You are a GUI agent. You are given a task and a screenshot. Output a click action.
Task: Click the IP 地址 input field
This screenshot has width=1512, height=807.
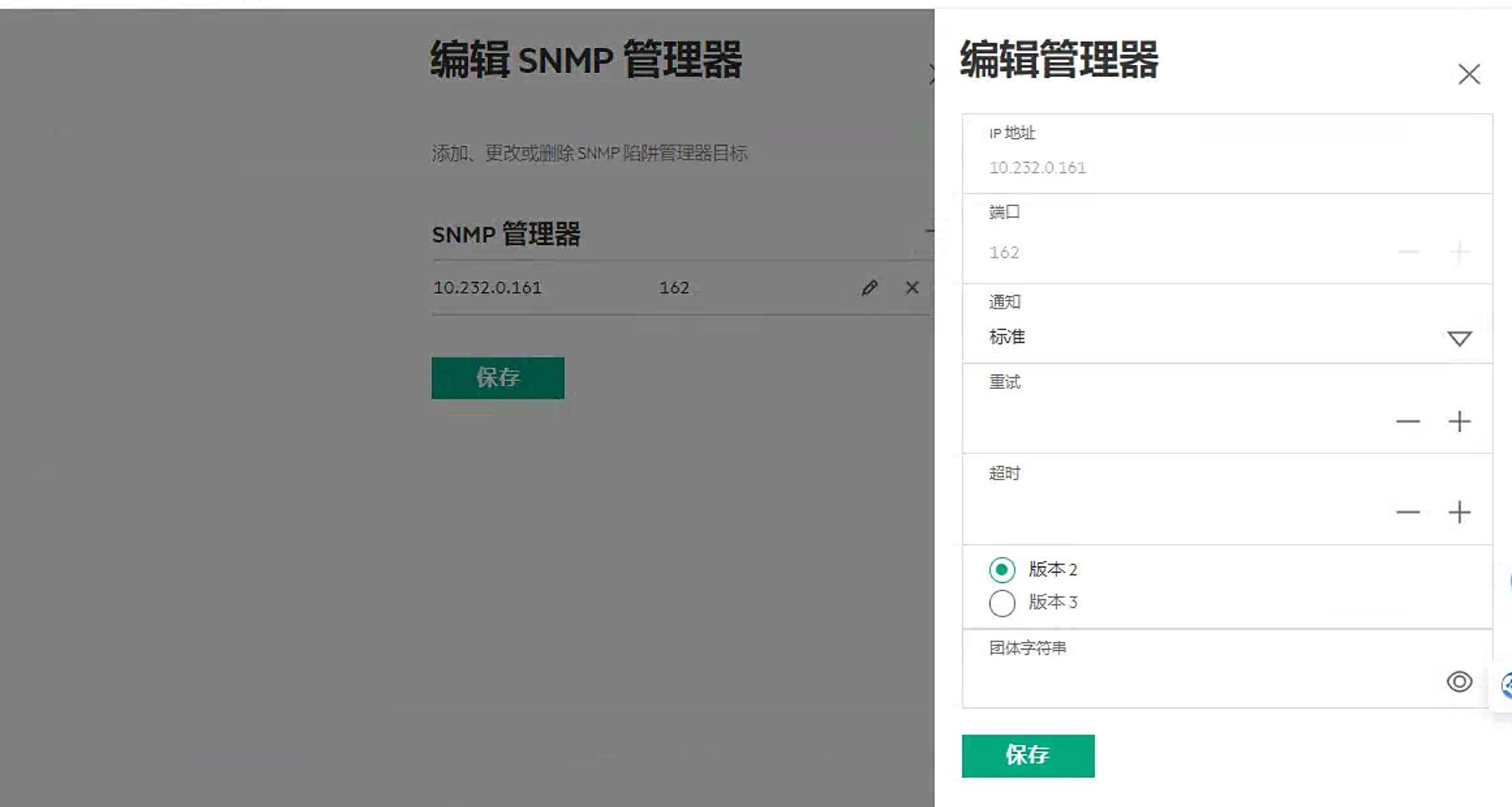click(1194, 168)
